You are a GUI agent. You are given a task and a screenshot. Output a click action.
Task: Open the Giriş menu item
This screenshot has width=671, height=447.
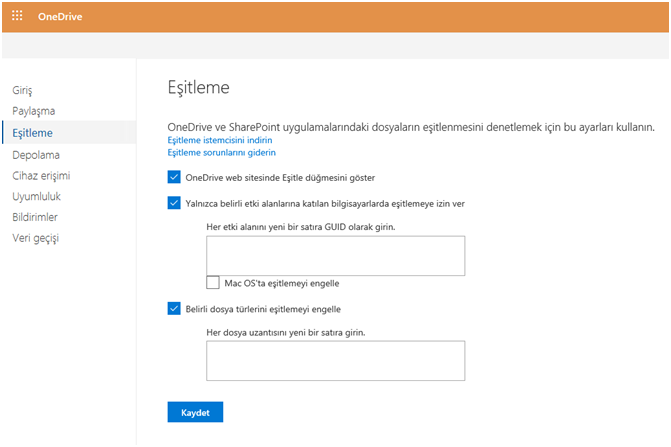pos(22,90)
